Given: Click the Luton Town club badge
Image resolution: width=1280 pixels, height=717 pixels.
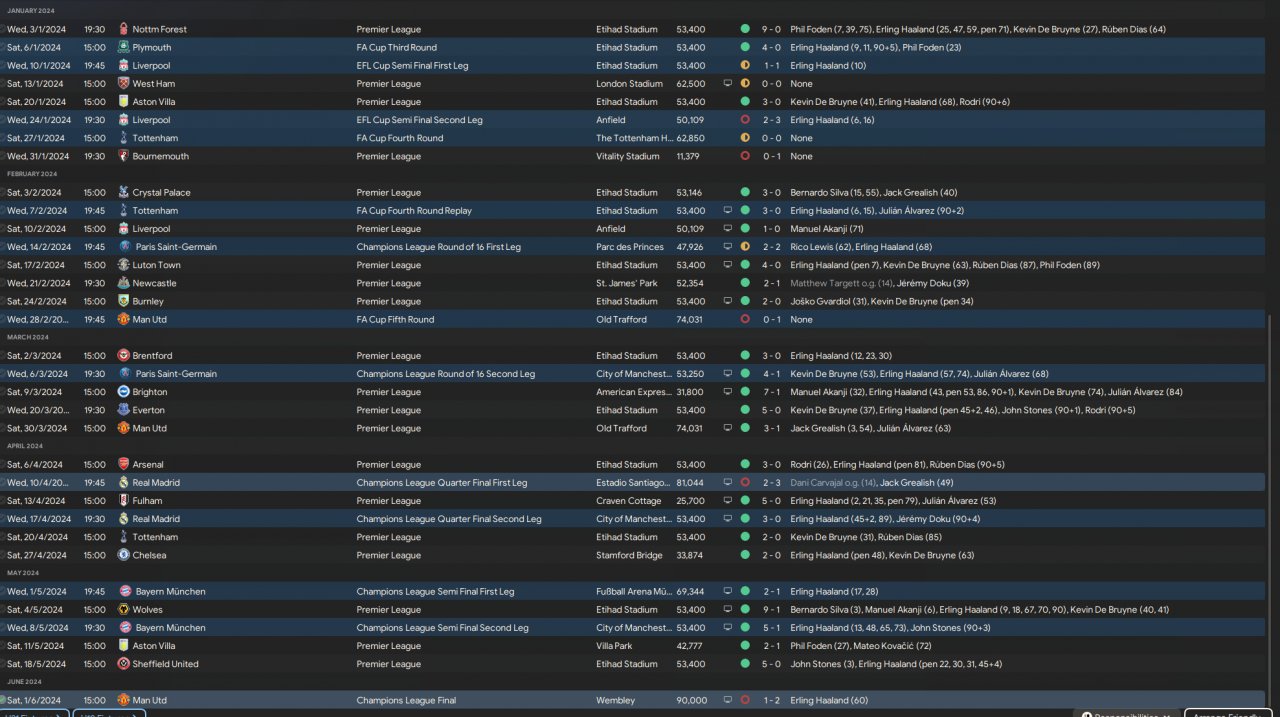Looking at the screenshot, I should click(124, 265).
